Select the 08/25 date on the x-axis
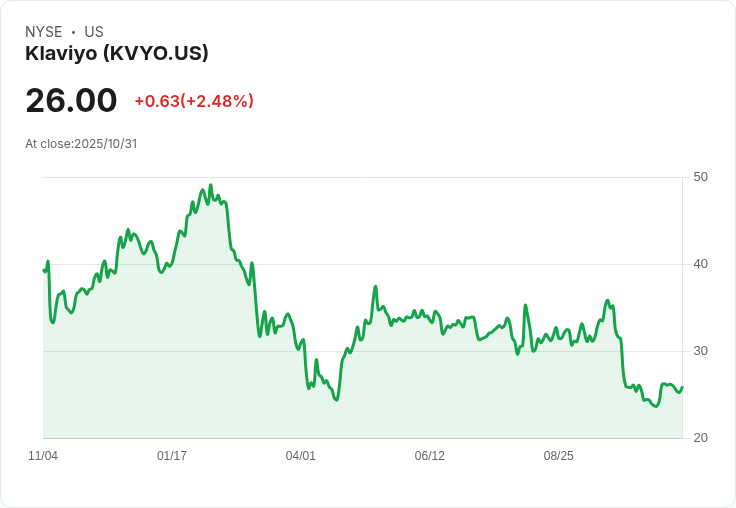The image size is (736, 508). click(x=558, y=456)
